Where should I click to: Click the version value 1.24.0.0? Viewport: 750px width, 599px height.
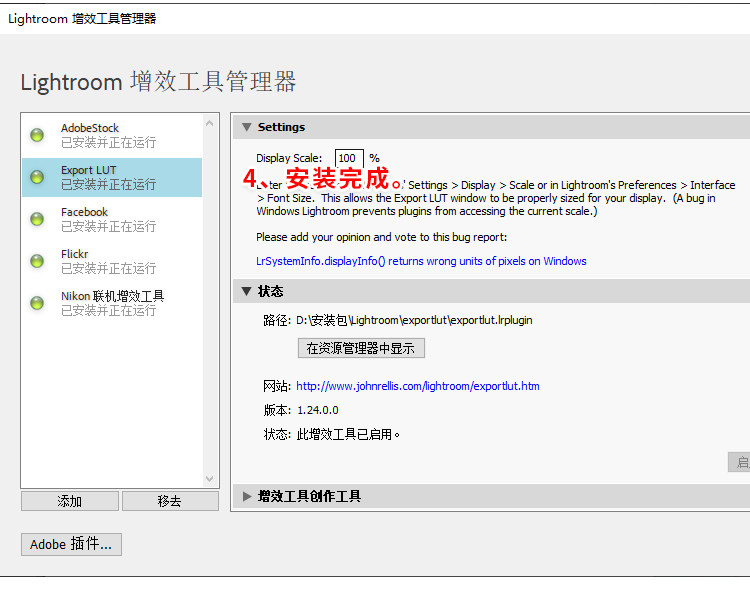[318, 410]
